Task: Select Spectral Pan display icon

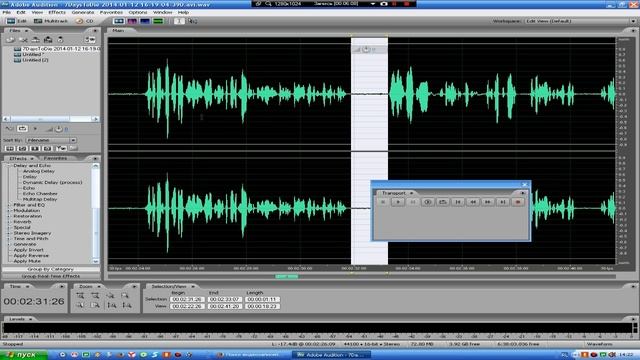Action: [x=145, y=21]
